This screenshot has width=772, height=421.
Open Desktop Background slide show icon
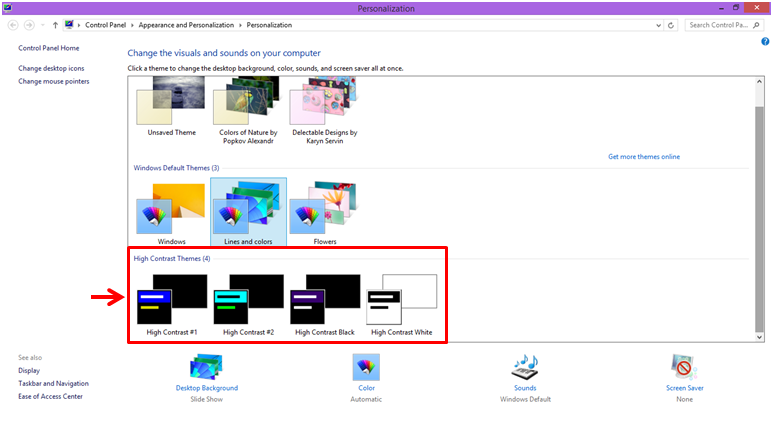[206, 367]
